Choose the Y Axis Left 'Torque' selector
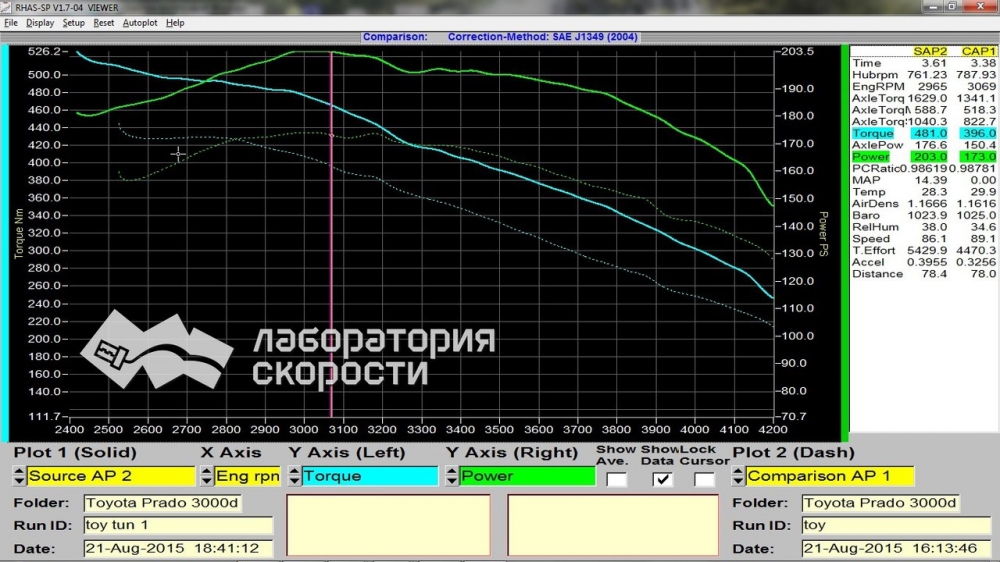 pos(369,477)
